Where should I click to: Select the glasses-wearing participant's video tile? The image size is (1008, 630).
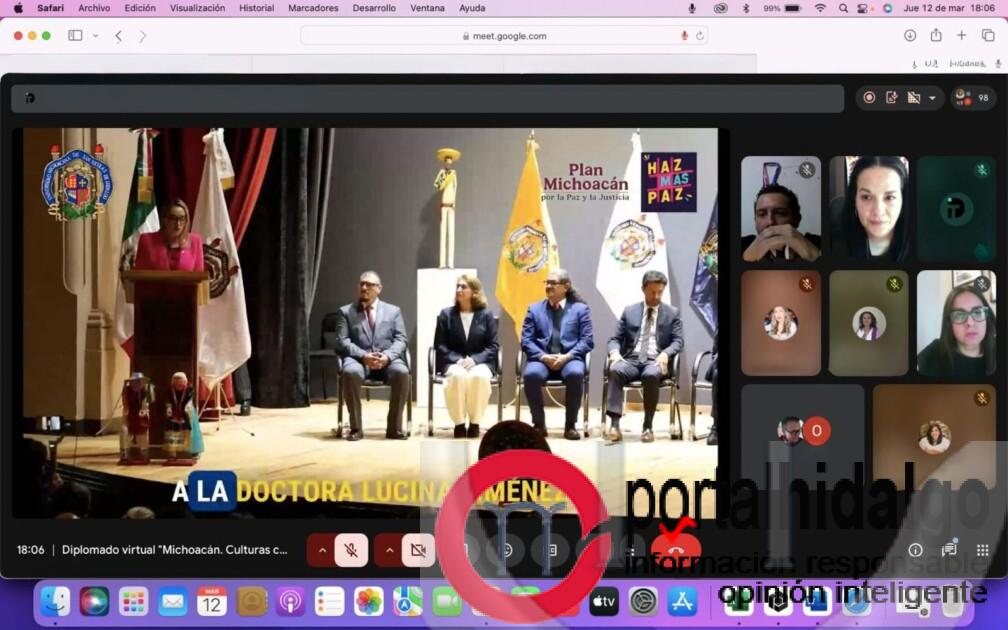[955, 323]
